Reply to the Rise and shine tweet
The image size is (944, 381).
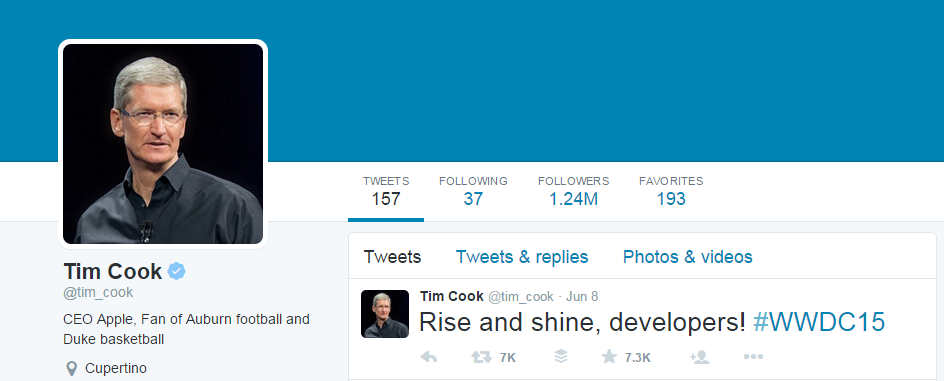coord(428,358)
